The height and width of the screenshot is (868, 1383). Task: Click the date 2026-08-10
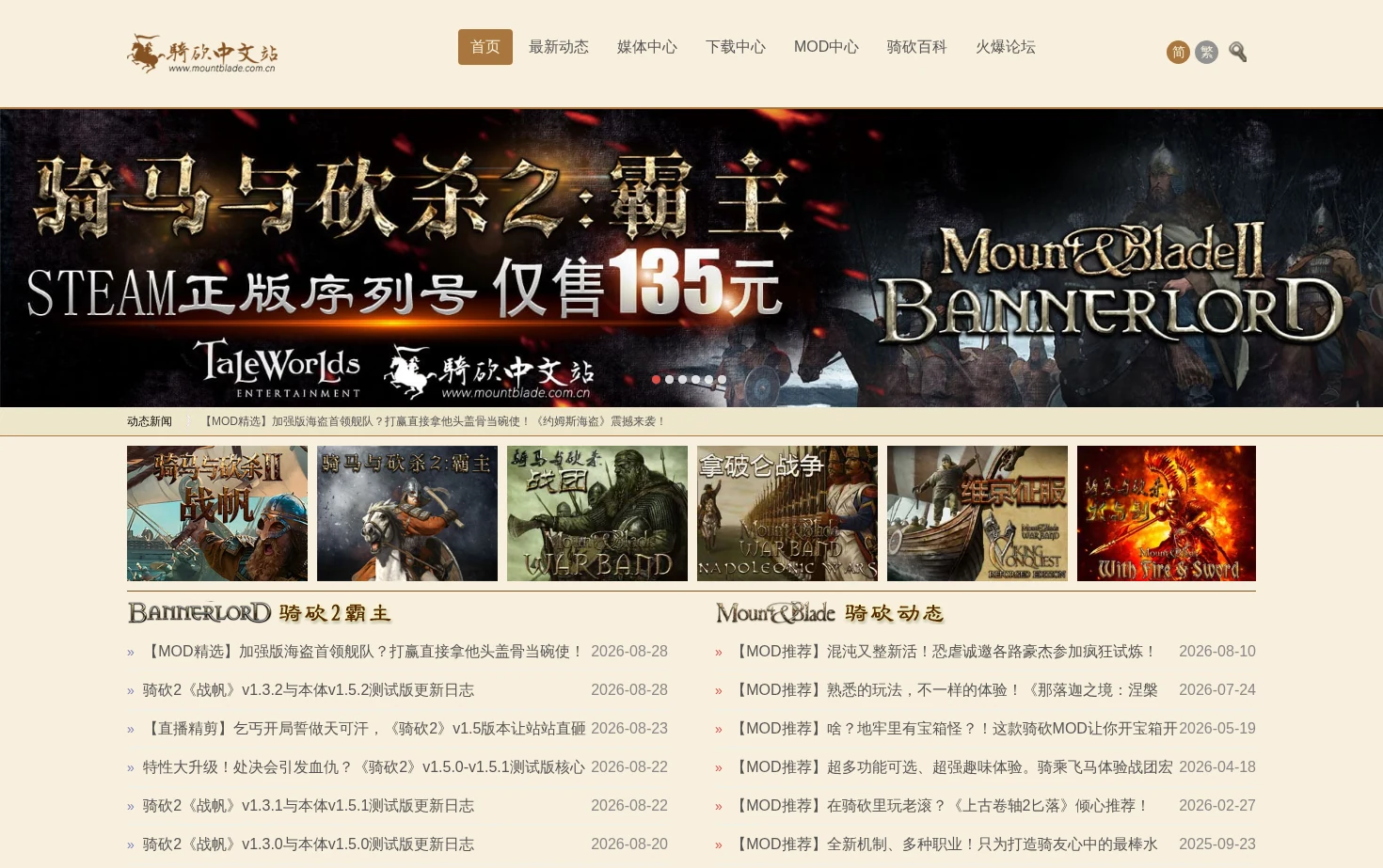tap(1217, 652)
